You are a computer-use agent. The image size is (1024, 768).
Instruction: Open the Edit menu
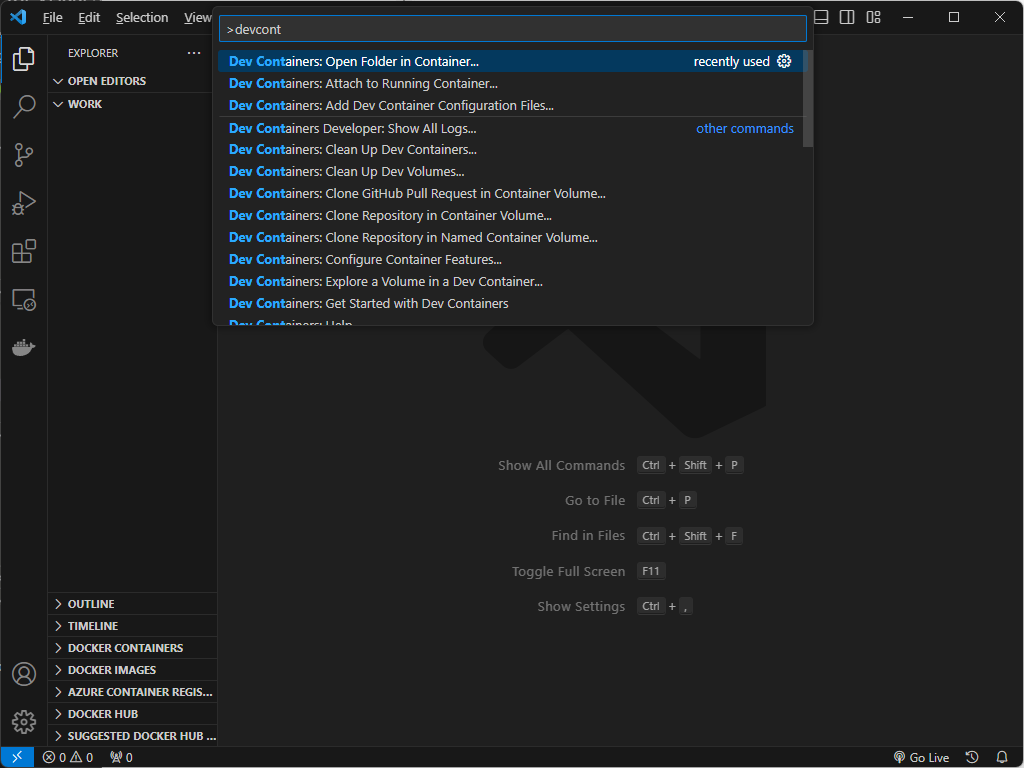pyautogui.click(x=89, y=18)
